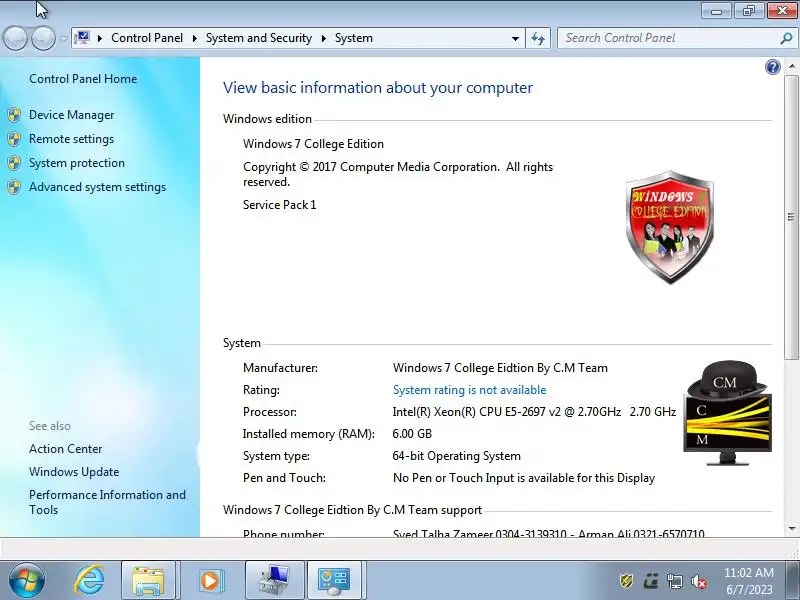The image size is (800, 600).
Task: Open Windows Media Player from taskbar
Action: tap(210, 580)
